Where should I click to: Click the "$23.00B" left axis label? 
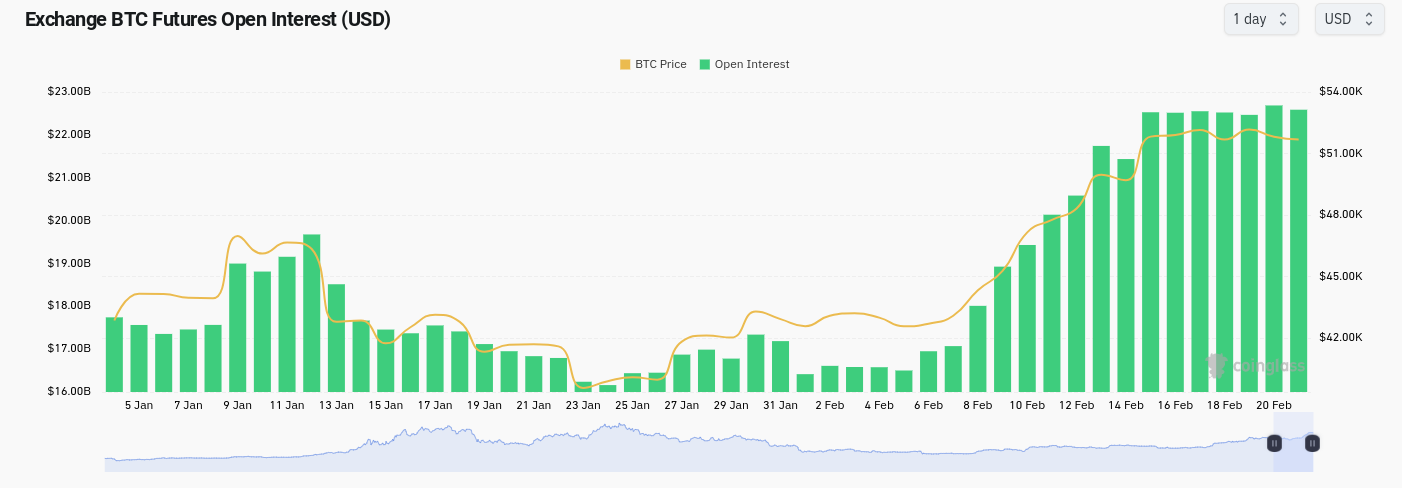click(69, 91)
